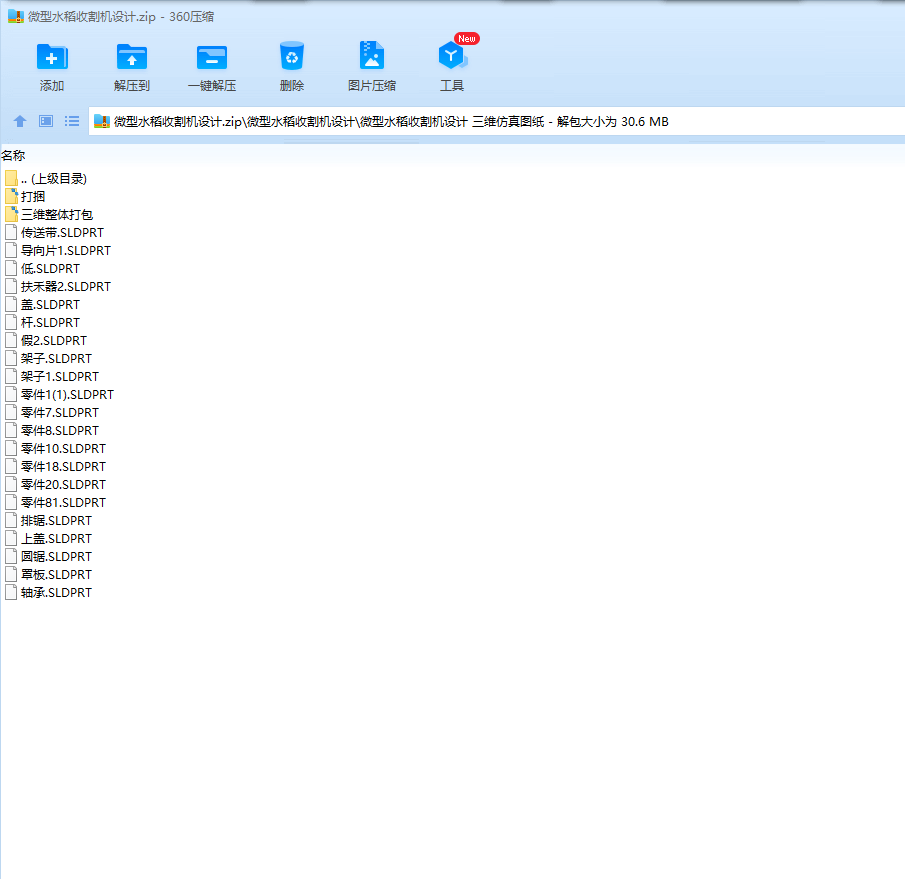Click the file icon beside 零件81.SLDPRT

click(x=11, y=503)
